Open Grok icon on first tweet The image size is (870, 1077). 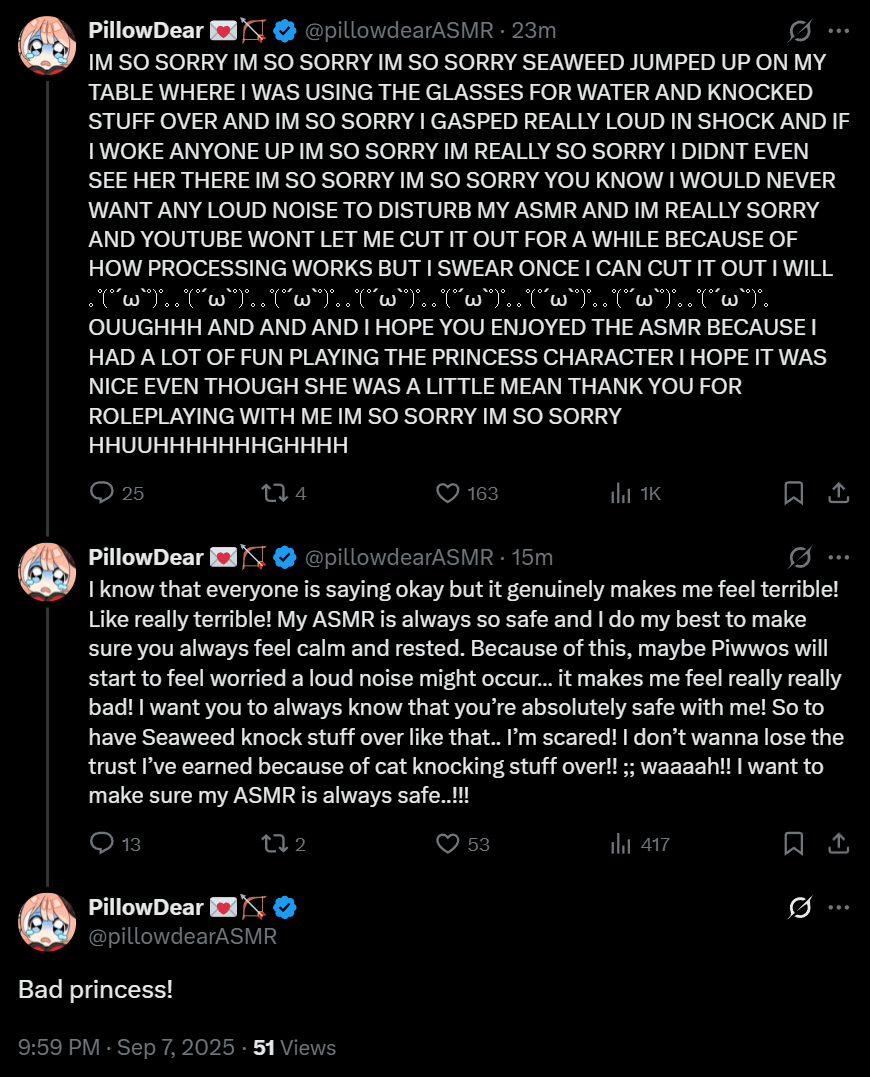tap(800, 31)
